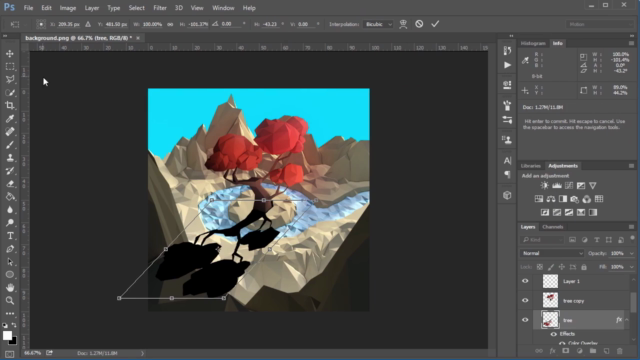Select the Healing Brush tool
The height and width of the screenshot is (360, 640).
(10, 132)
